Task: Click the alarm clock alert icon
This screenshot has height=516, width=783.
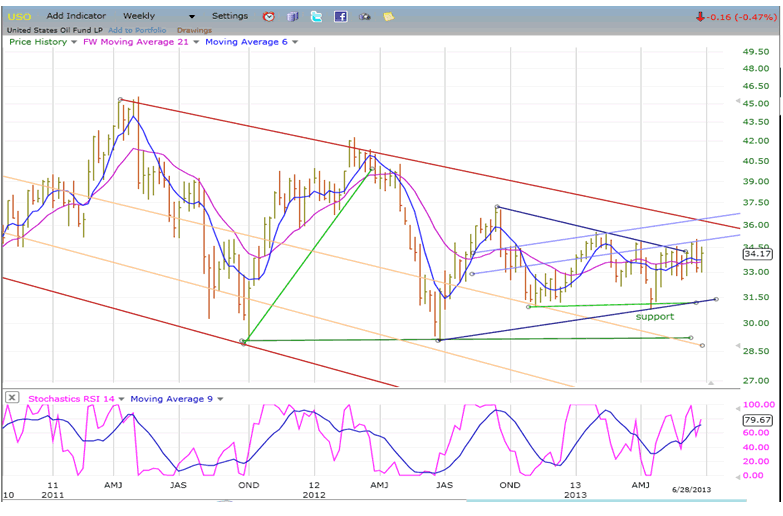Action: 269,17
